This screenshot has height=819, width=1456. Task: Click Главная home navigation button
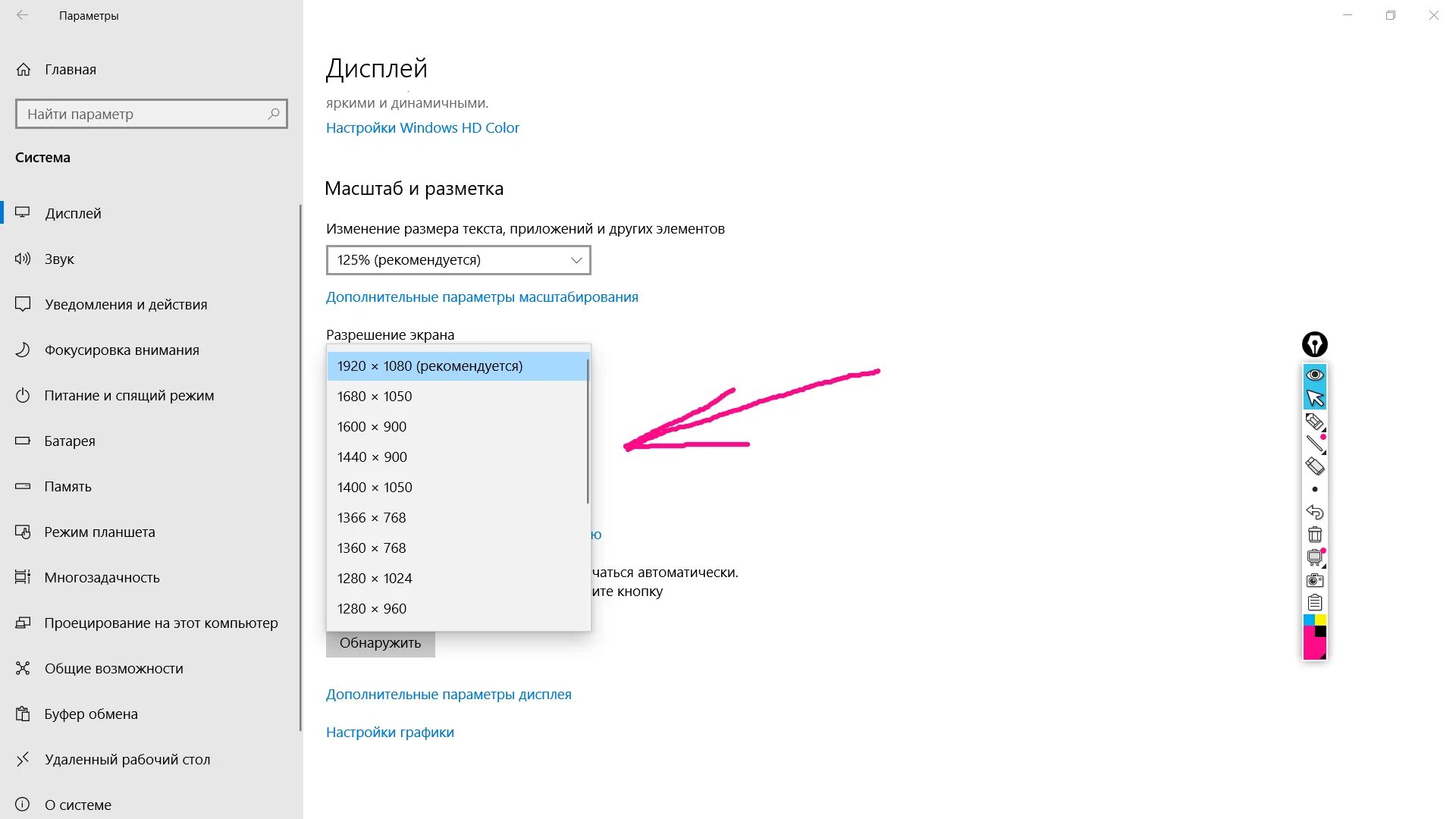(71, 68)
